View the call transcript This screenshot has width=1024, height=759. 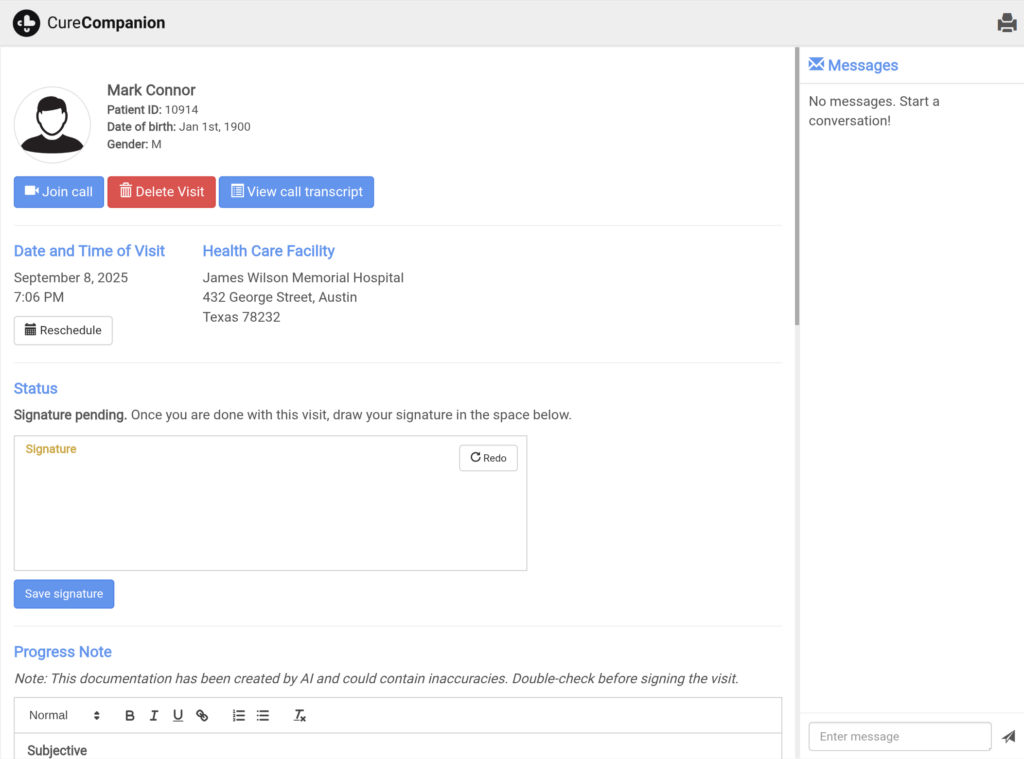[296, 192]
